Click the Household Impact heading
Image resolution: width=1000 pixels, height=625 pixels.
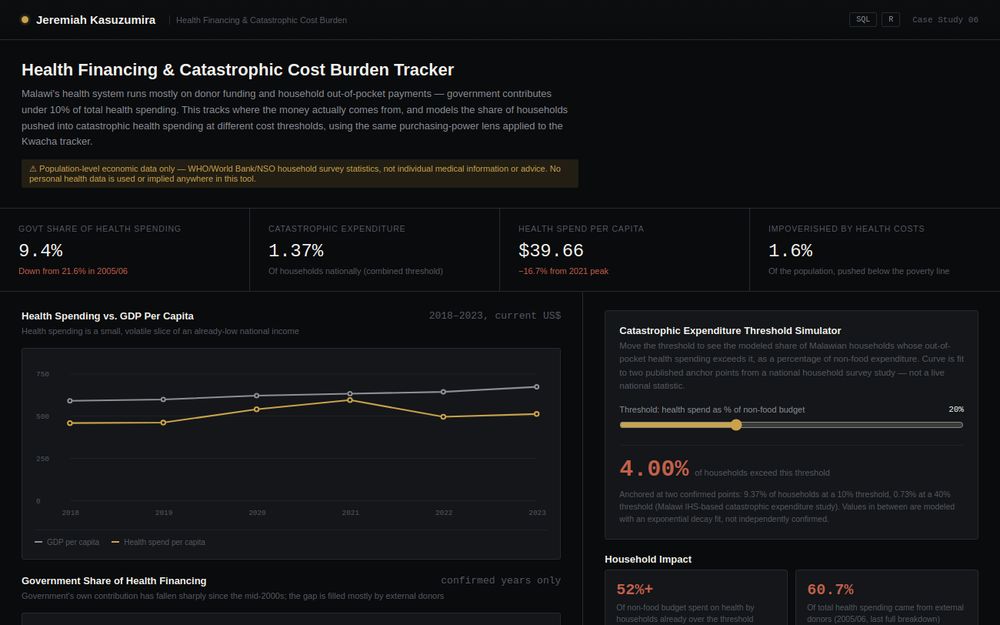click(648, 559)
